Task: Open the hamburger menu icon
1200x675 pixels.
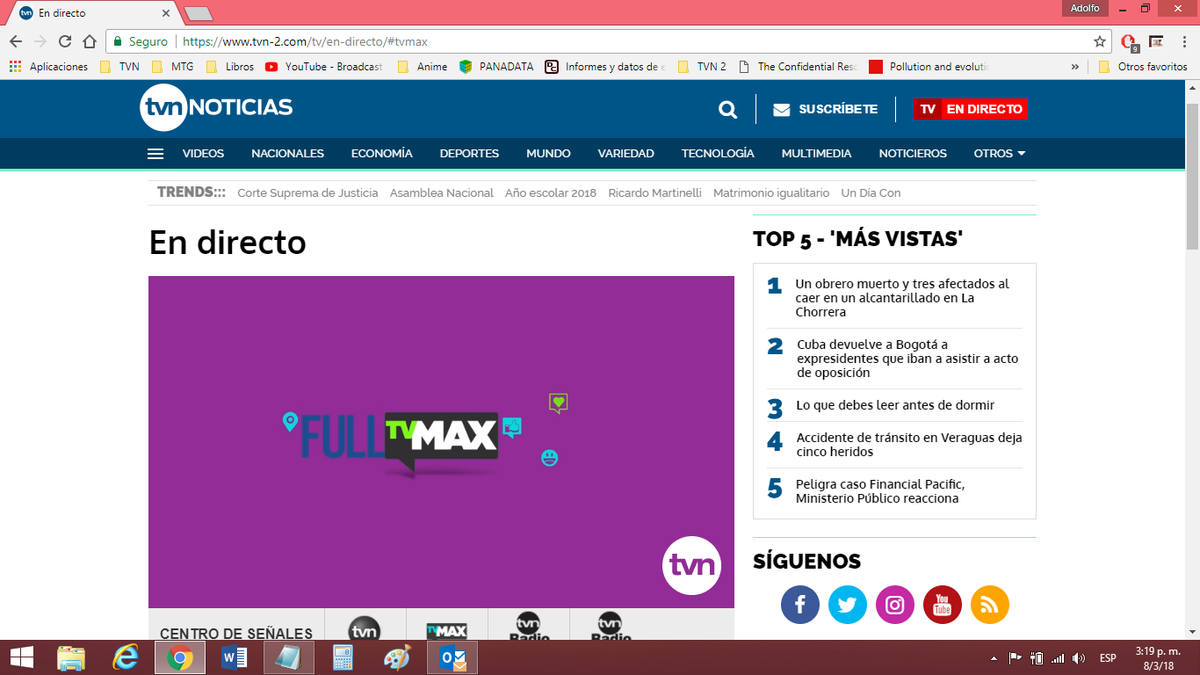Action: pyautogui.click(x=155, y=154)
